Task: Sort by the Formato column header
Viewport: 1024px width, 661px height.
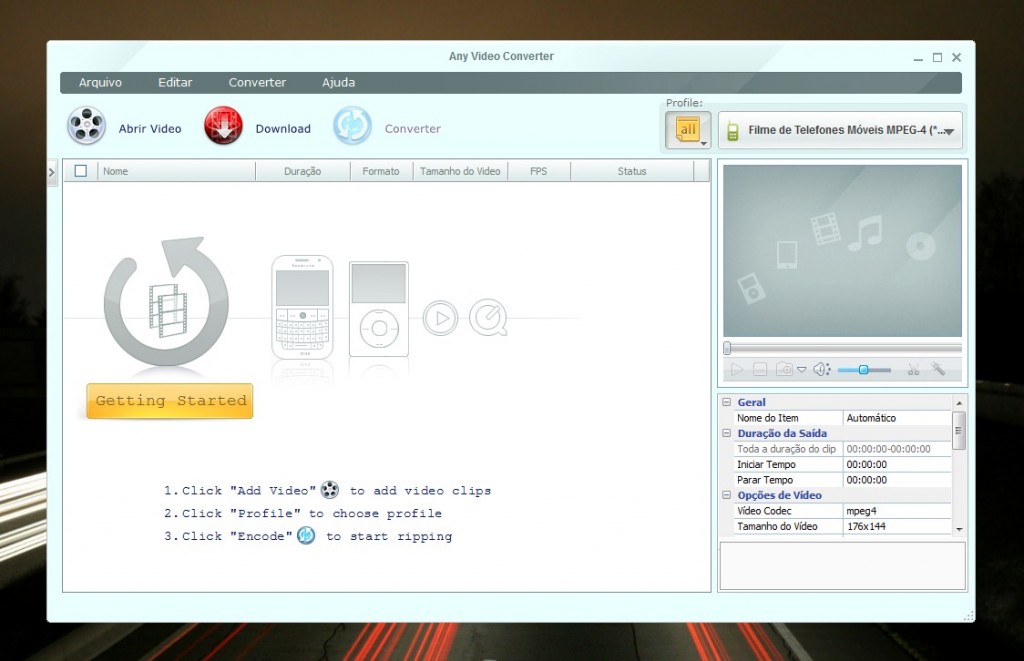Action: [381, 171]
